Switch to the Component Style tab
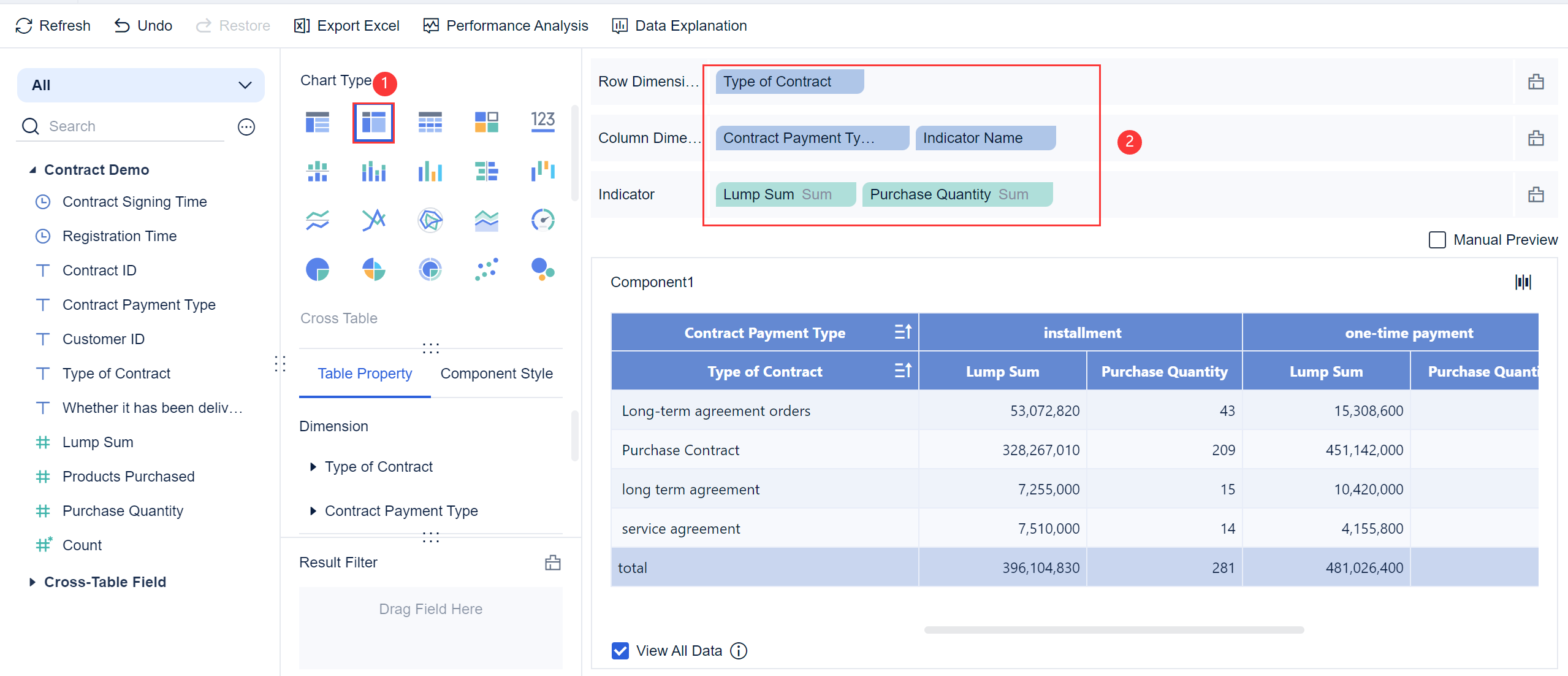This screenshot has width=1568, height=676. click(x=496, y=374)
